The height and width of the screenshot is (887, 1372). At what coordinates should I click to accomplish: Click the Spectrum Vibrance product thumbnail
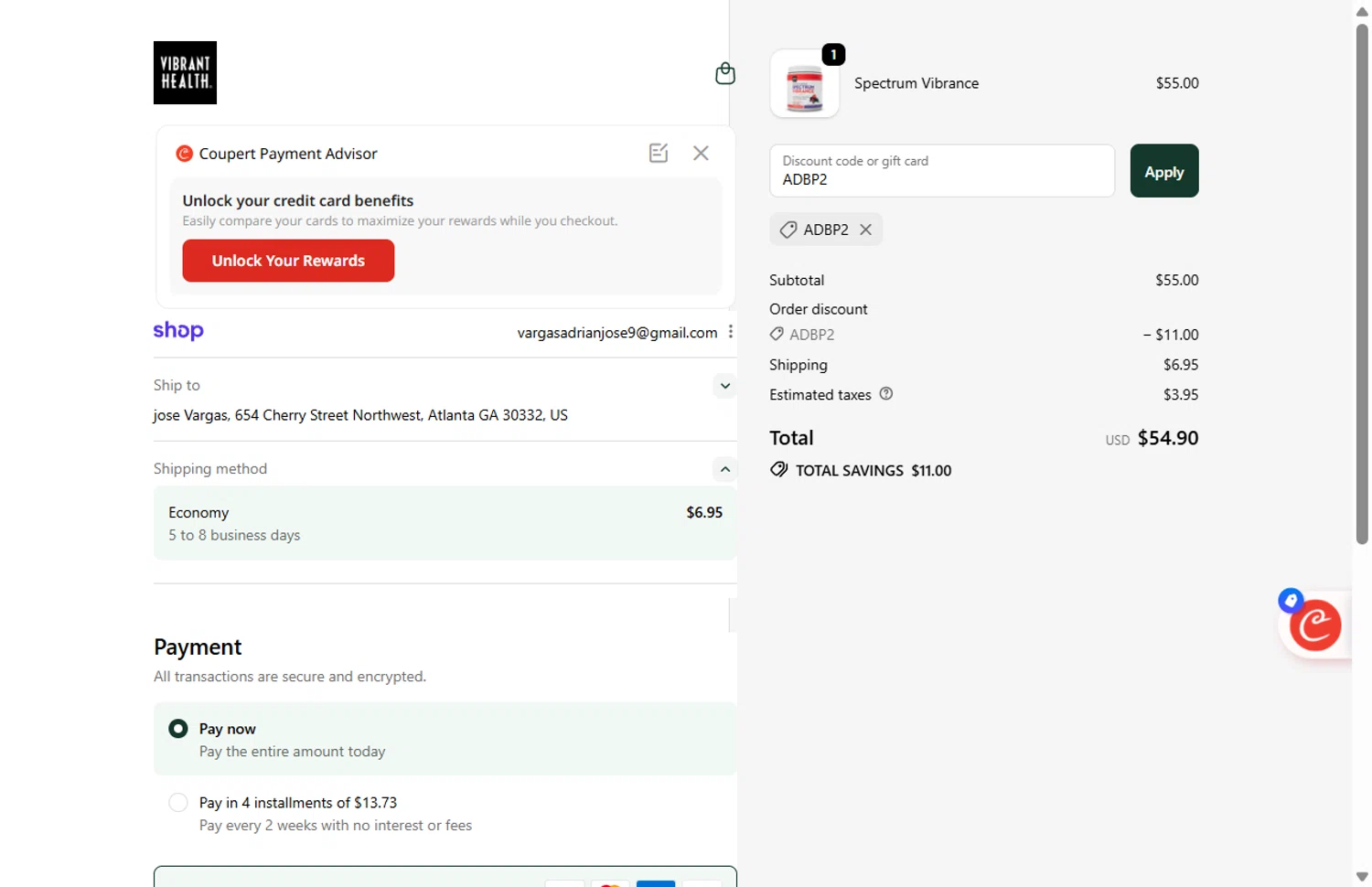pos(805,84)
